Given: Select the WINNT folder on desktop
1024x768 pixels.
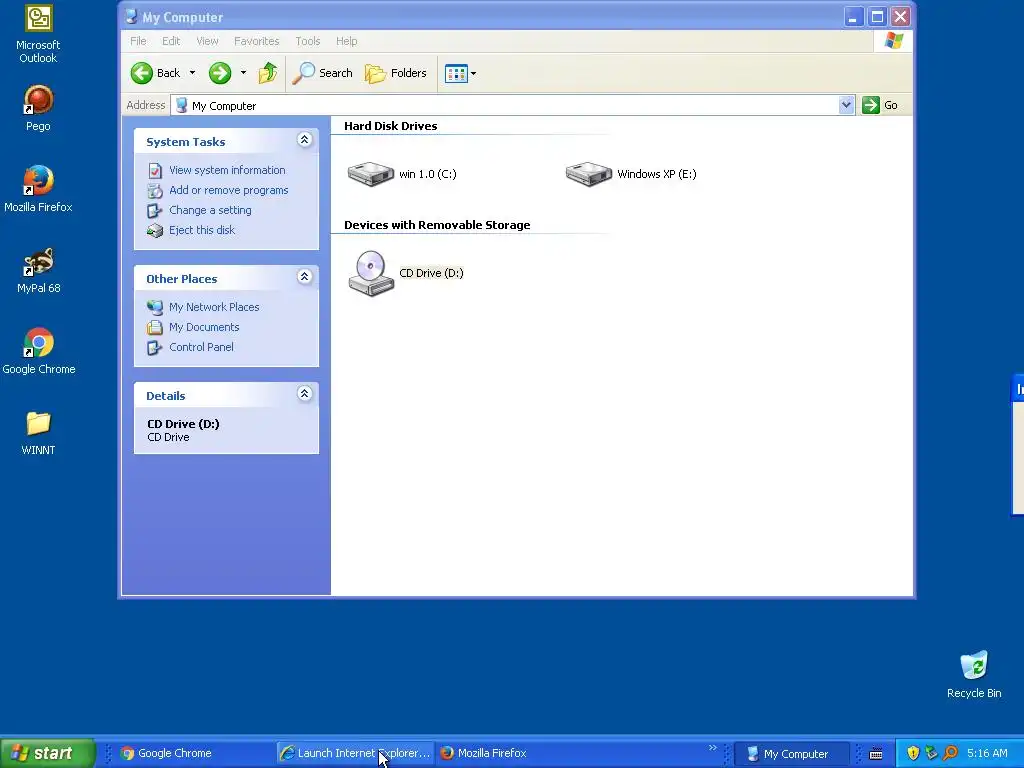Looking at the screenshot, I should coord(38,432).
